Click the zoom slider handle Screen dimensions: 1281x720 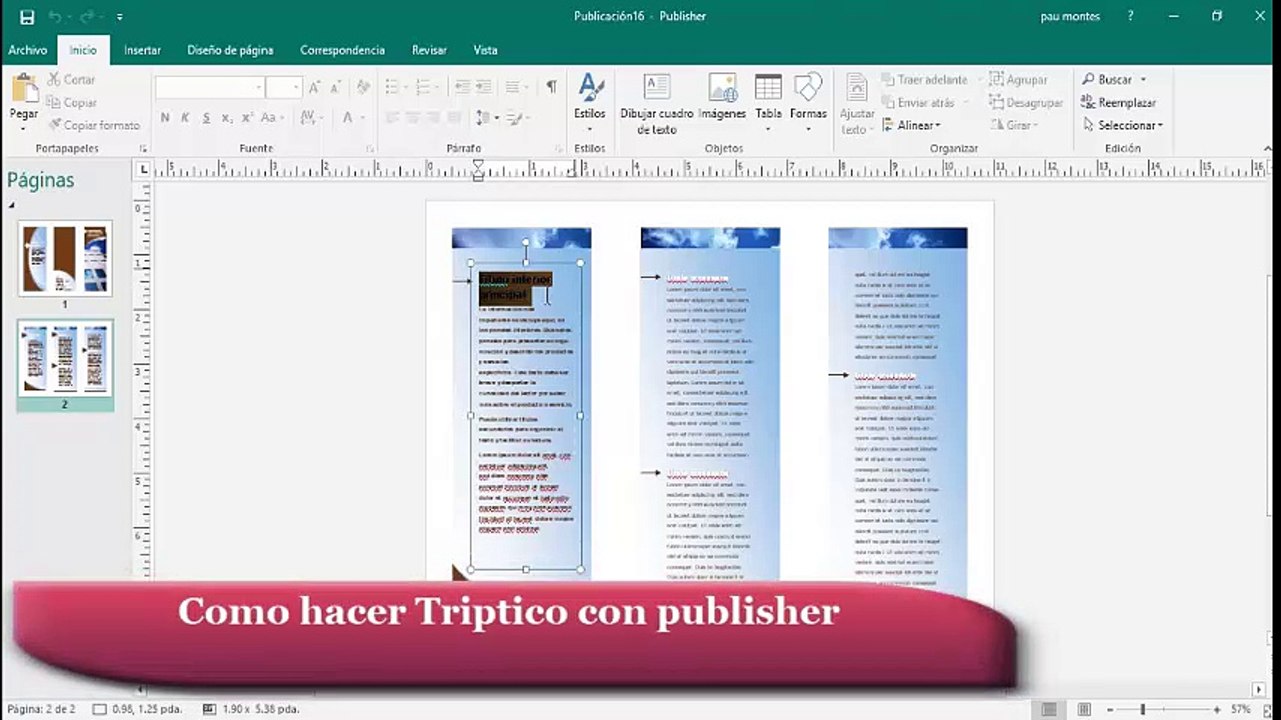(x=1143, y=710)
